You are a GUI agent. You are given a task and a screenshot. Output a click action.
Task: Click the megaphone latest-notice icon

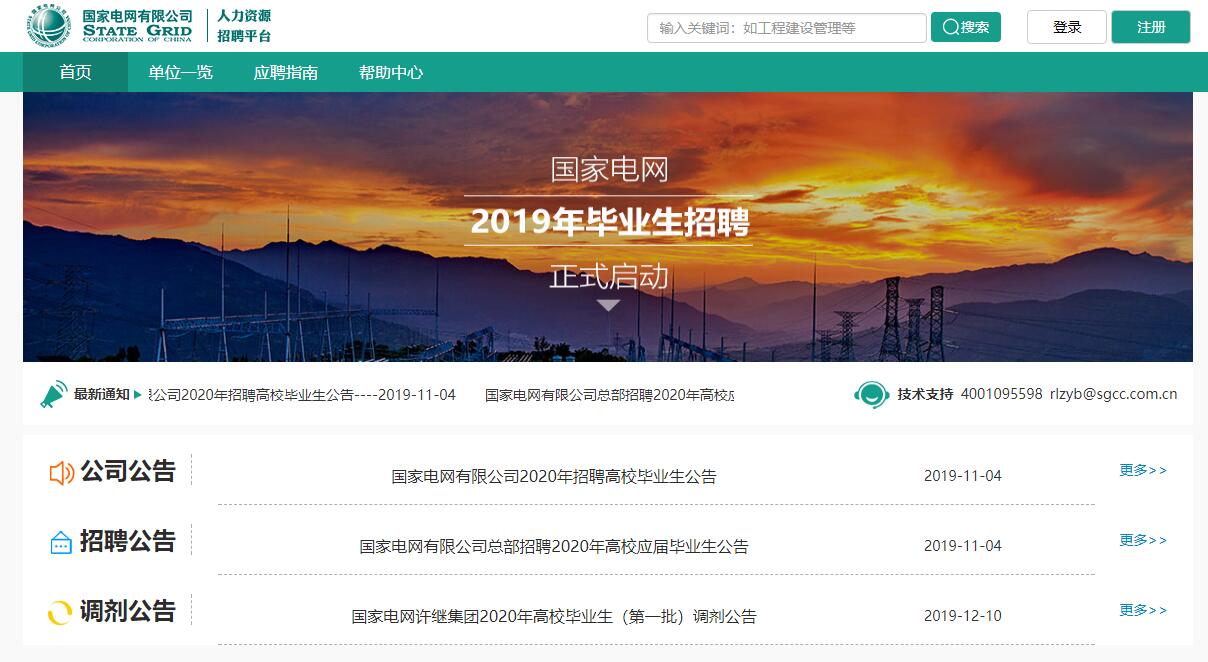(x=54, y=394)
